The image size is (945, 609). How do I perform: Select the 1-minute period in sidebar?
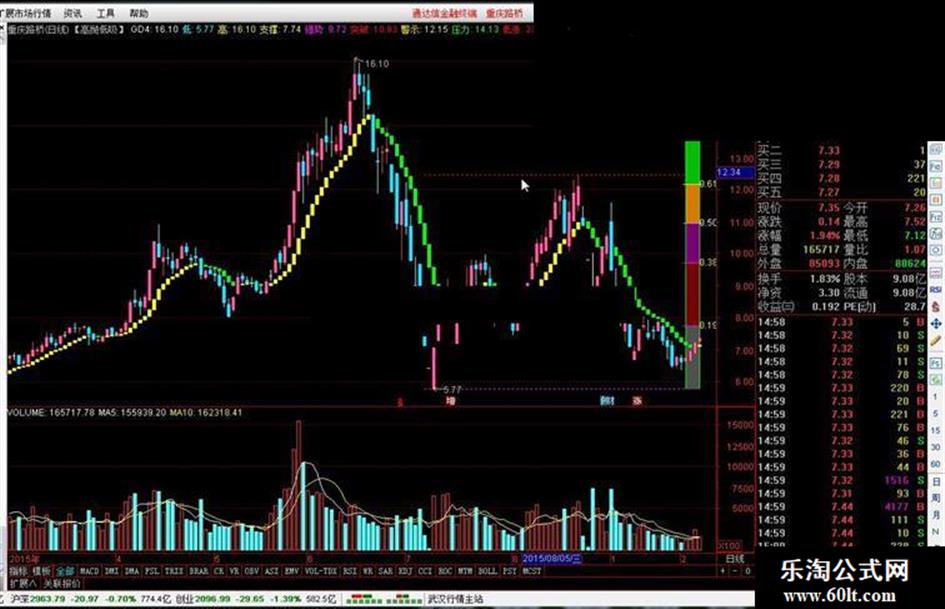(x=936, y=397)
